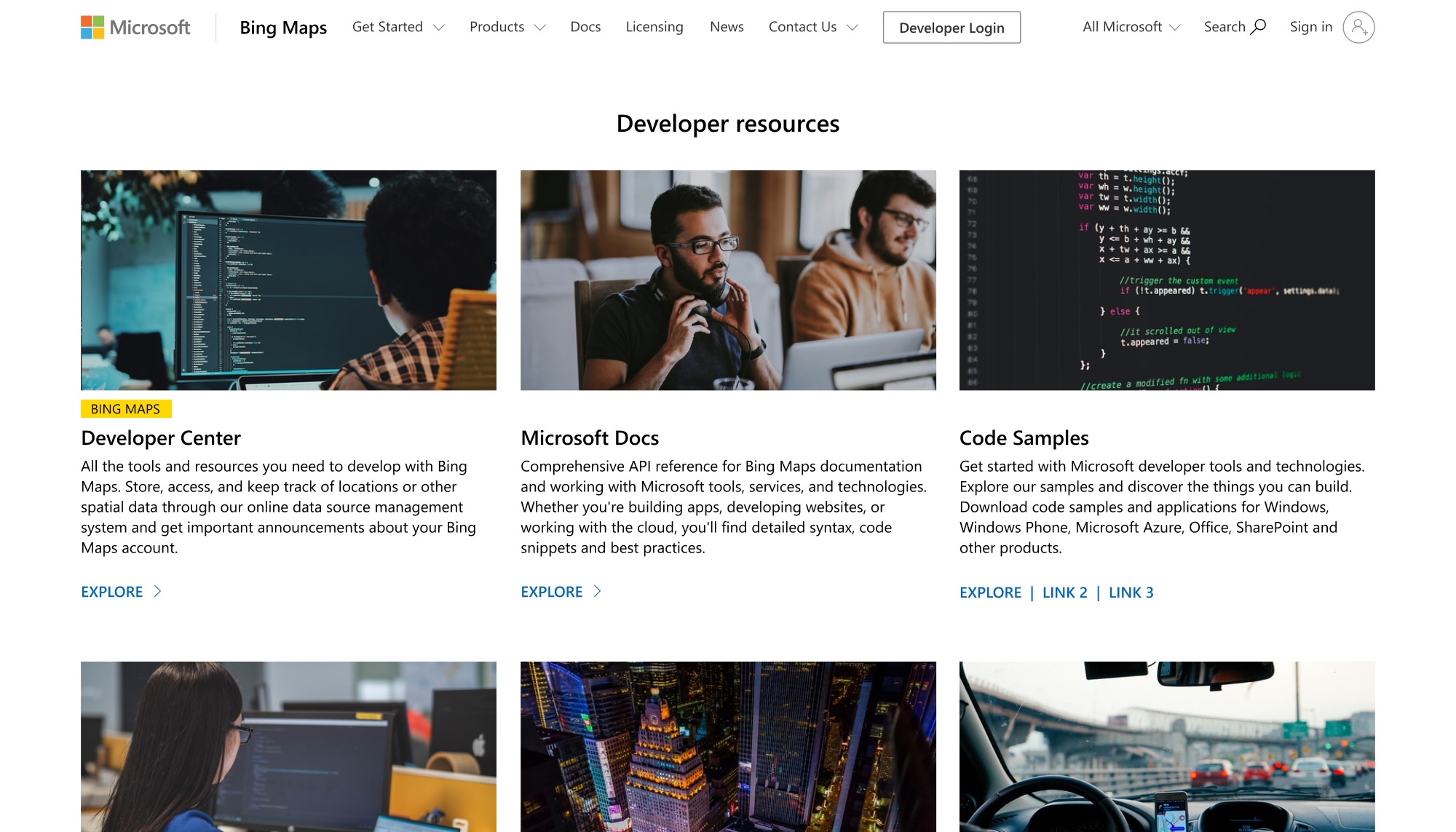The height and width of the screenshot is (832, 1456).
Task: Open the Products dropdown menu
Action: click(507, 27)
